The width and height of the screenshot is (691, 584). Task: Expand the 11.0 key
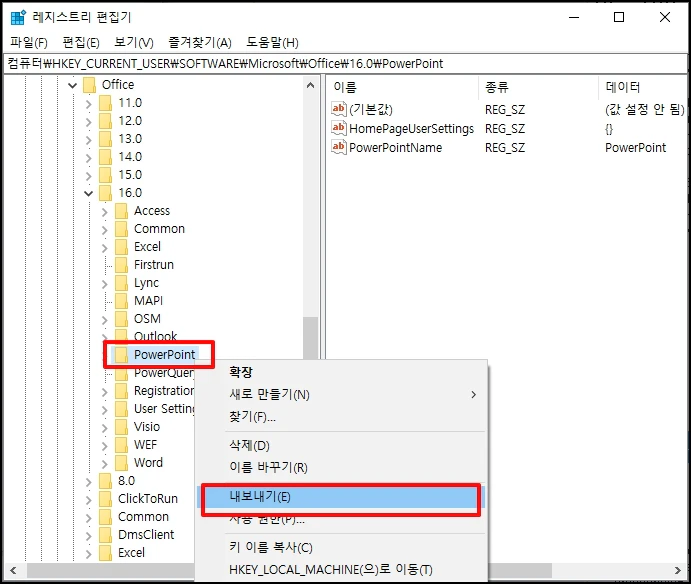coord(89,104)
